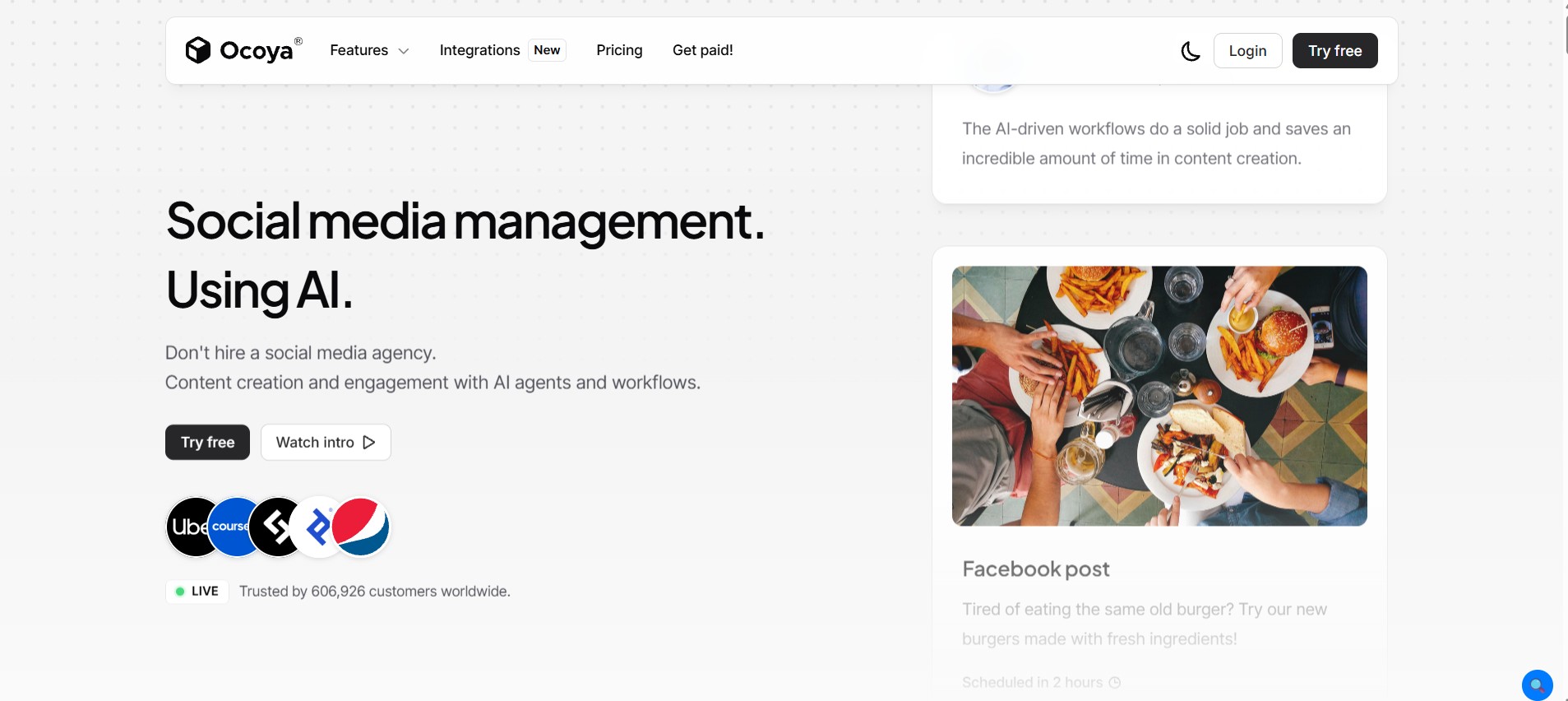Viewport: 1568px width, 701px height.
Task: Click the Watch intro button
Action: coord(326,442)
